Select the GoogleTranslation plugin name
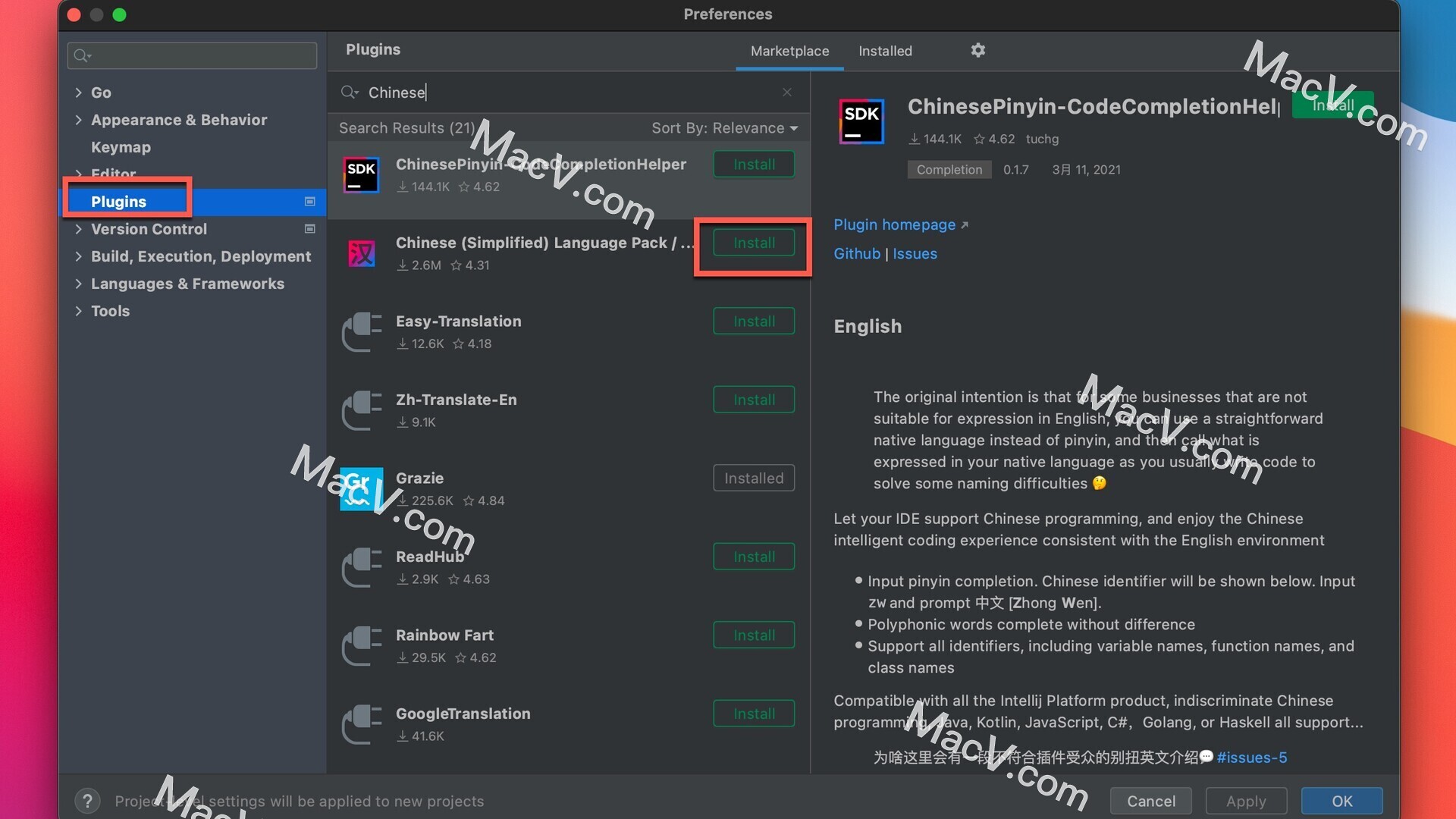Viewport: 1456px width, 819px height. pos(463,714)
